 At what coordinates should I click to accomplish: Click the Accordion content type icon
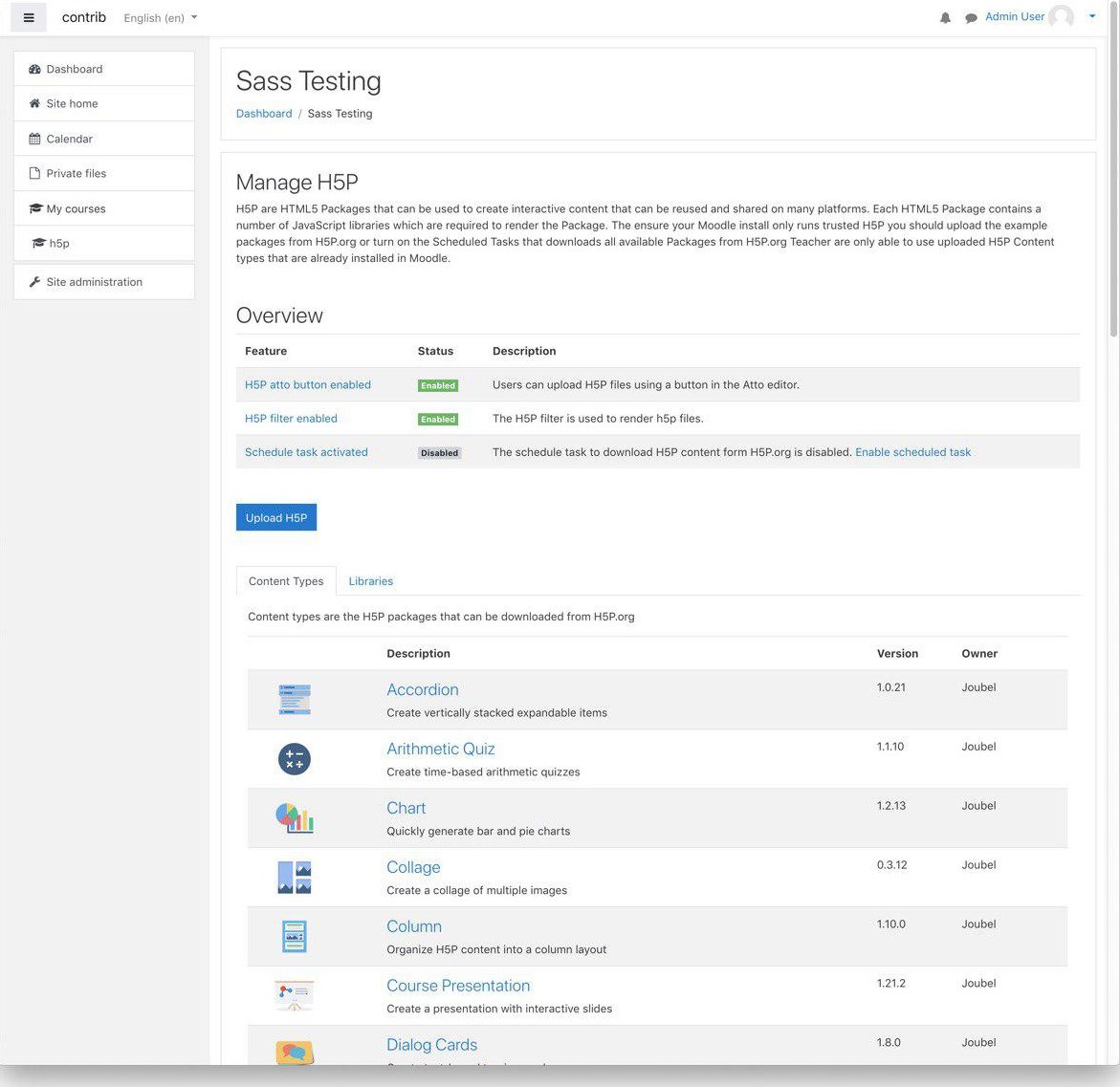[x=295, y=700]
